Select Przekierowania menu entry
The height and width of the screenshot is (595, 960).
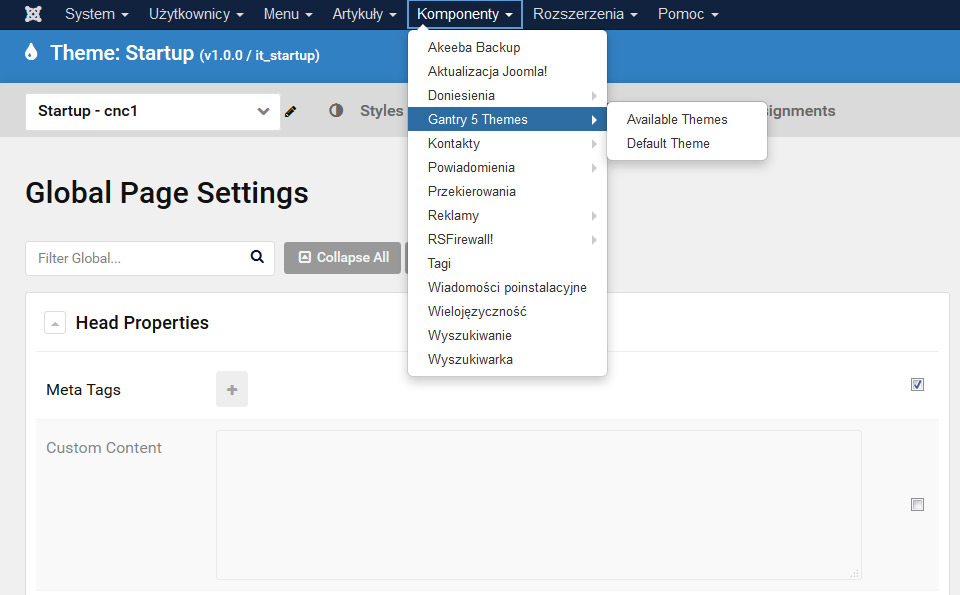(x=507, y=192)
